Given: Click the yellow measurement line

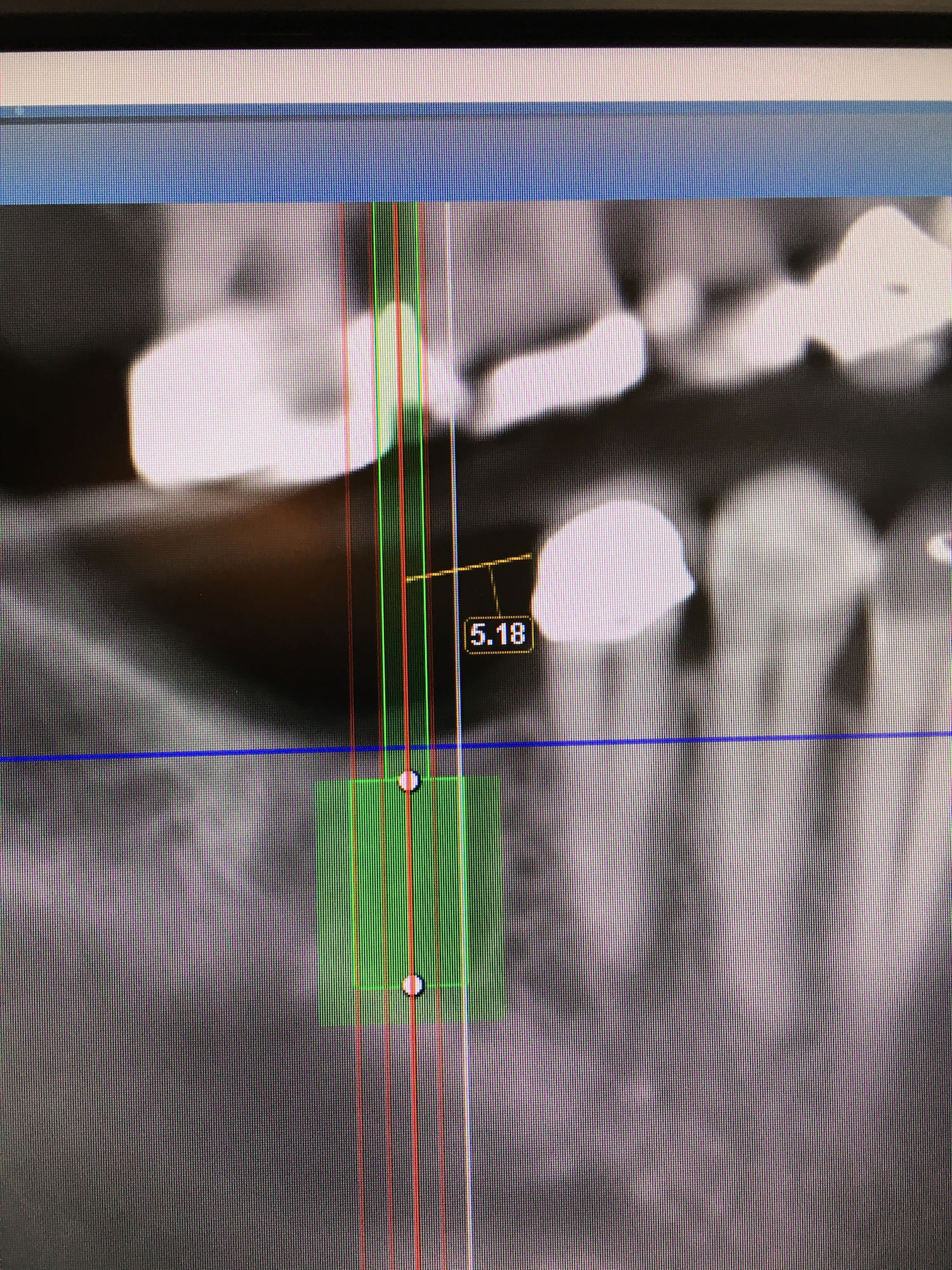Looking at the screenshot, I should (x=468, y=567).
